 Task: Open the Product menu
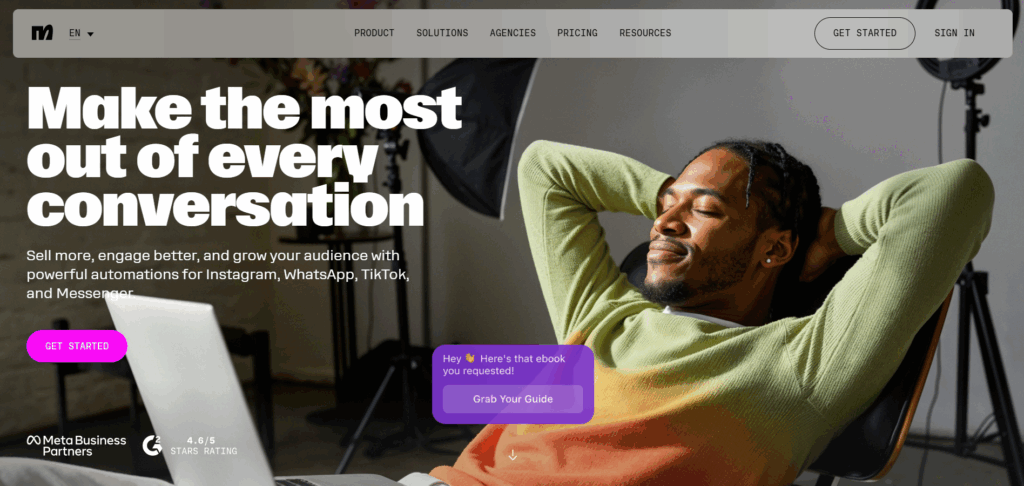pyautogui.click(x=374, y=33)
